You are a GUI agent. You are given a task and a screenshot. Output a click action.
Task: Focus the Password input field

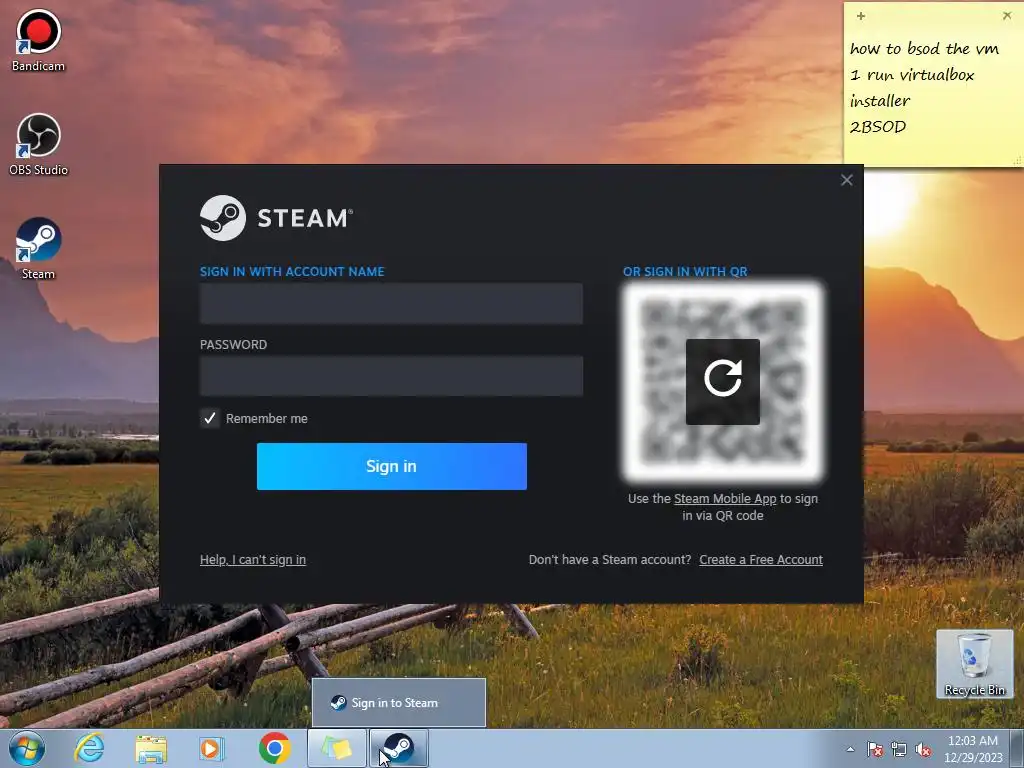coord(391,376)
